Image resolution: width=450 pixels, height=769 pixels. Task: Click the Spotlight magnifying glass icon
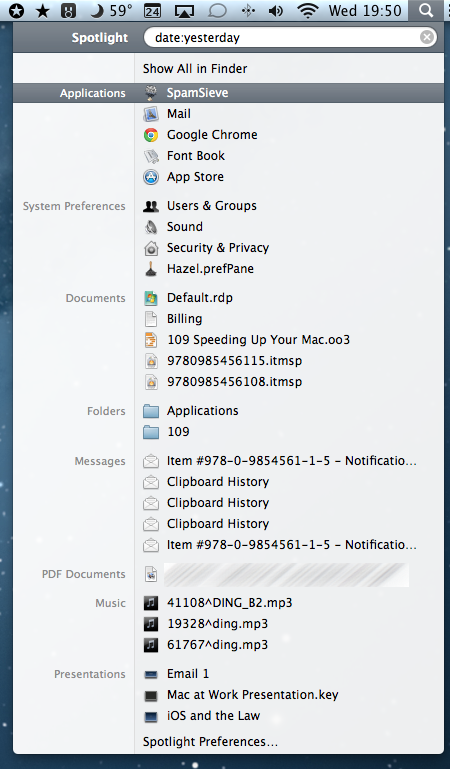(x=427, y=10)
